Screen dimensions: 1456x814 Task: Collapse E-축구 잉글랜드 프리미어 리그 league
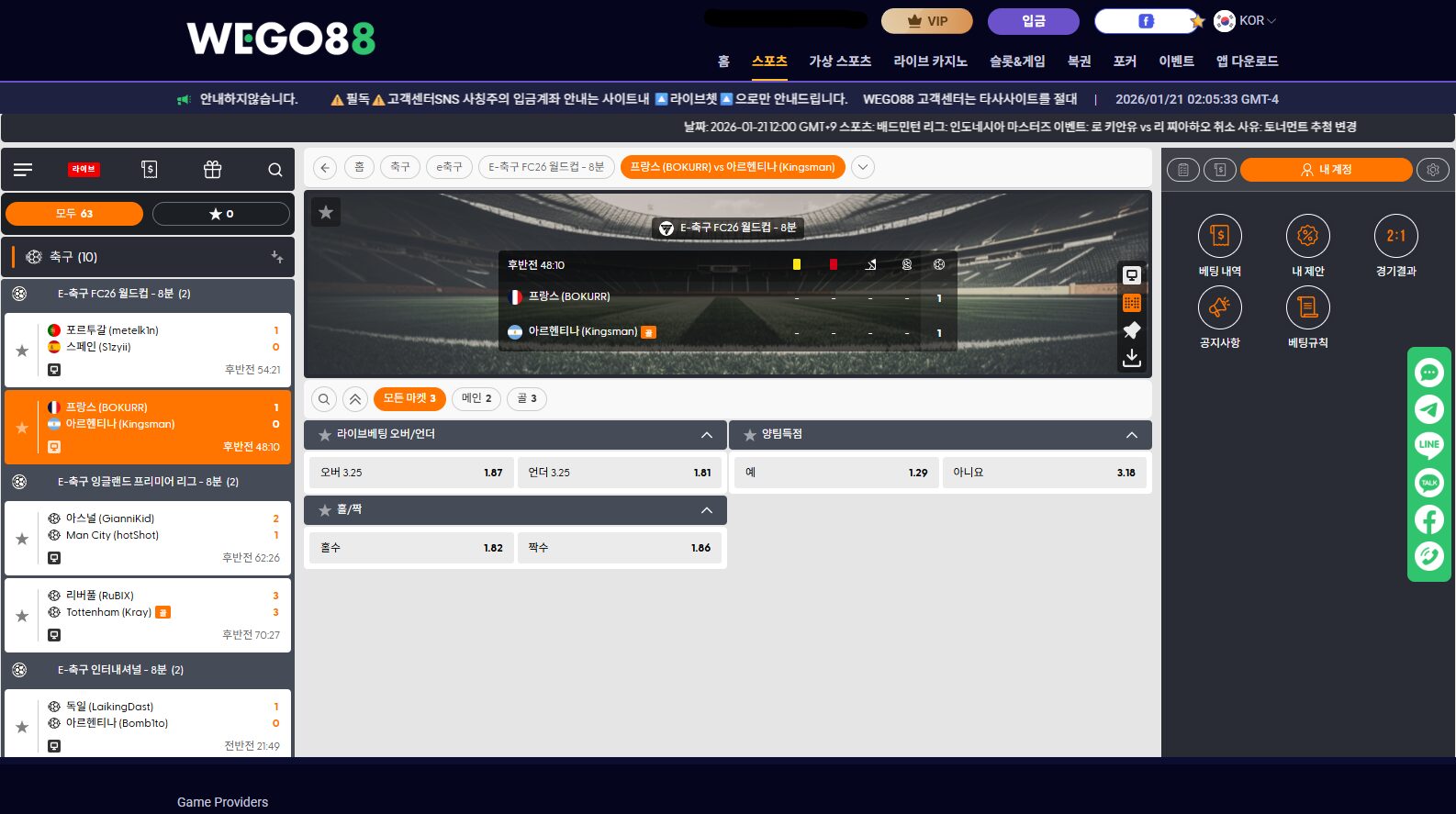[147, 482]
